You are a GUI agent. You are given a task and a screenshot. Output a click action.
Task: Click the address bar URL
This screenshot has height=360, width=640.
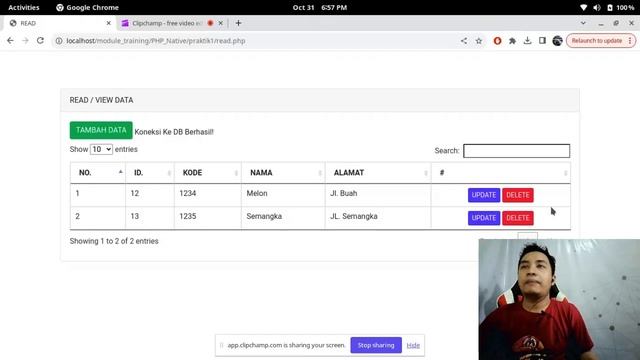[156, 41]
